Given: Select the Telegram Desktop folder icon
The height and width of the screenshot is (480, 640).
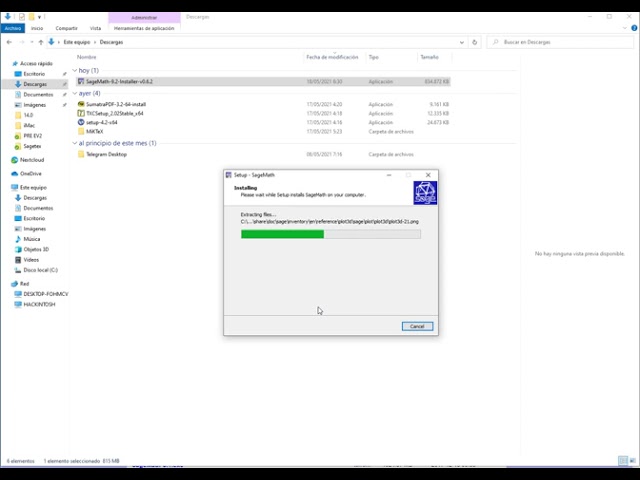Looking at the screenshot, I should click(81, 154).
